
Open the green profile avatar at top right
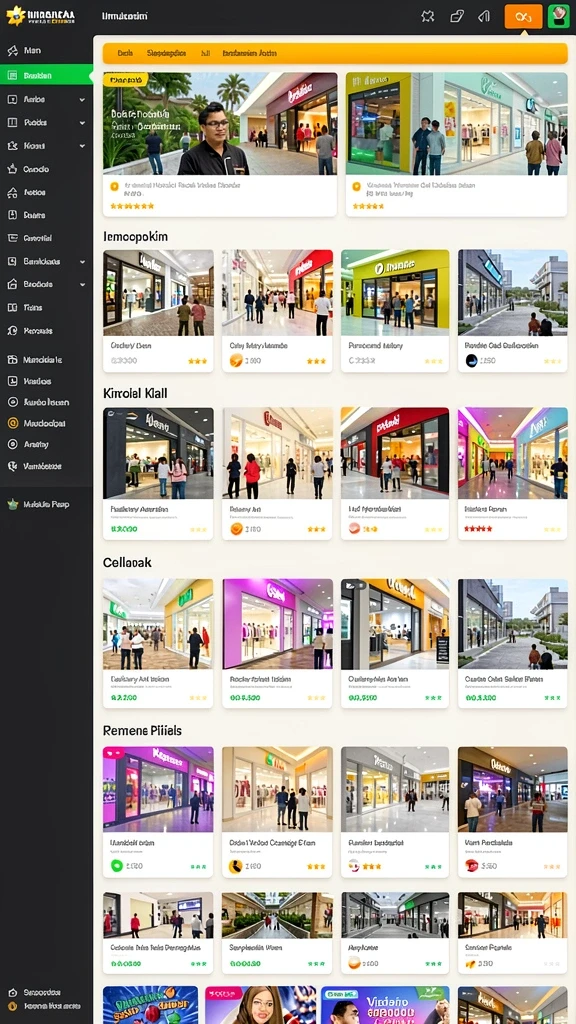[558, 16]
